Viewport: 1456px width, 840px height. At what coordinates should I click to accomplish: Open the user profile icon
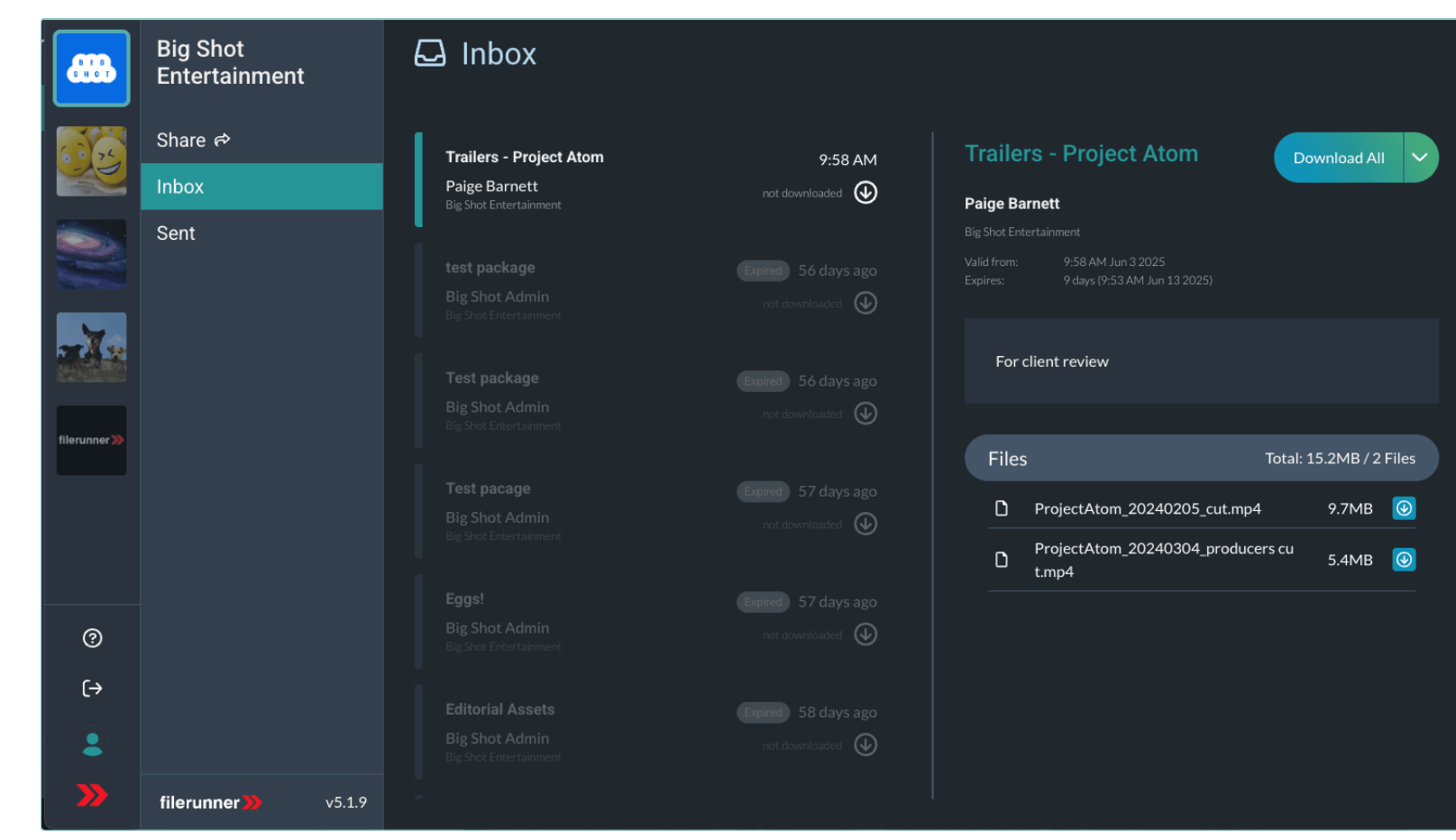pyautogui.click(x=92, y=744)
